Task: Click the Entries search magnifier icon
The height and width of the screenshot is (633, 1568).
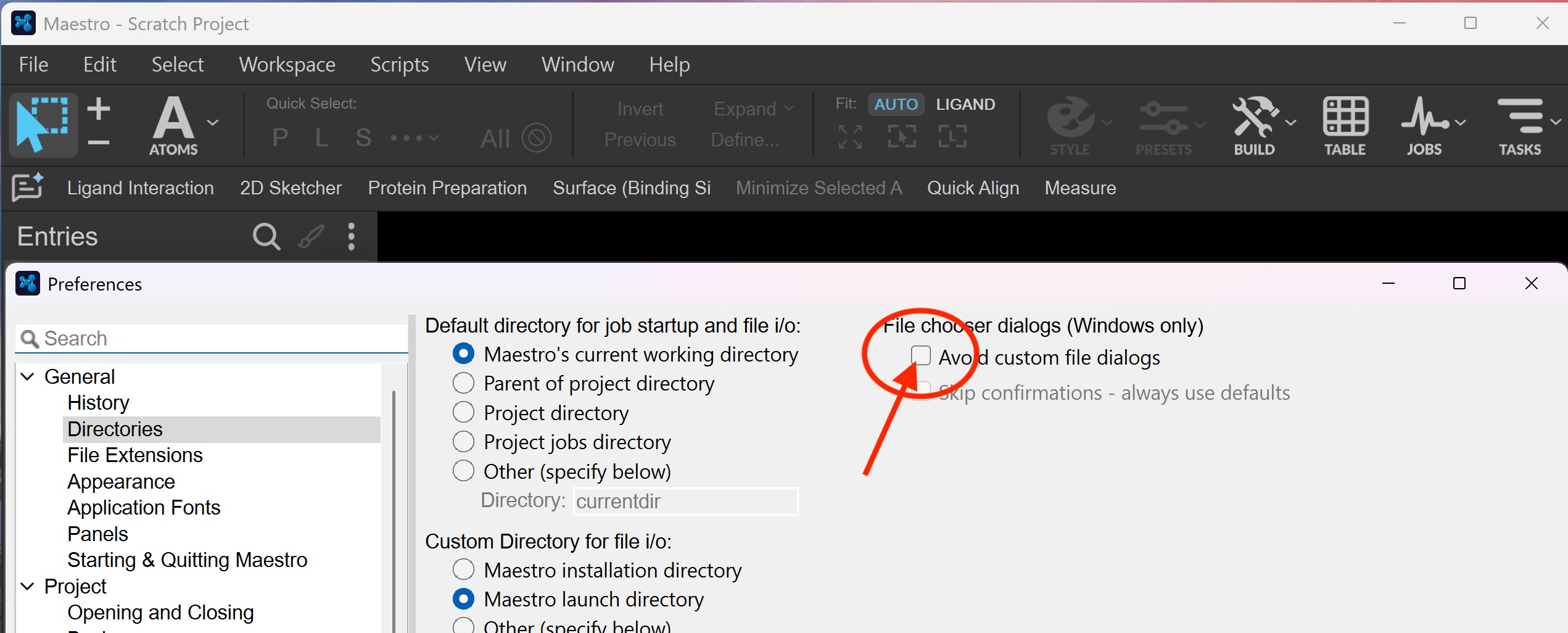Action: pyautogui.click(x=266, y=236)
